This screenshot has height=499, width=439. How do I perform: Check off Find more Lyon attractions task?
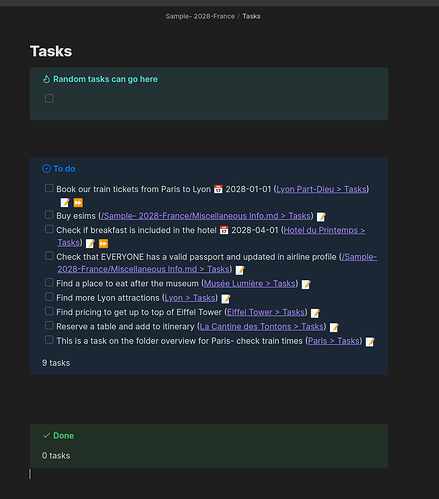(49, 297)
